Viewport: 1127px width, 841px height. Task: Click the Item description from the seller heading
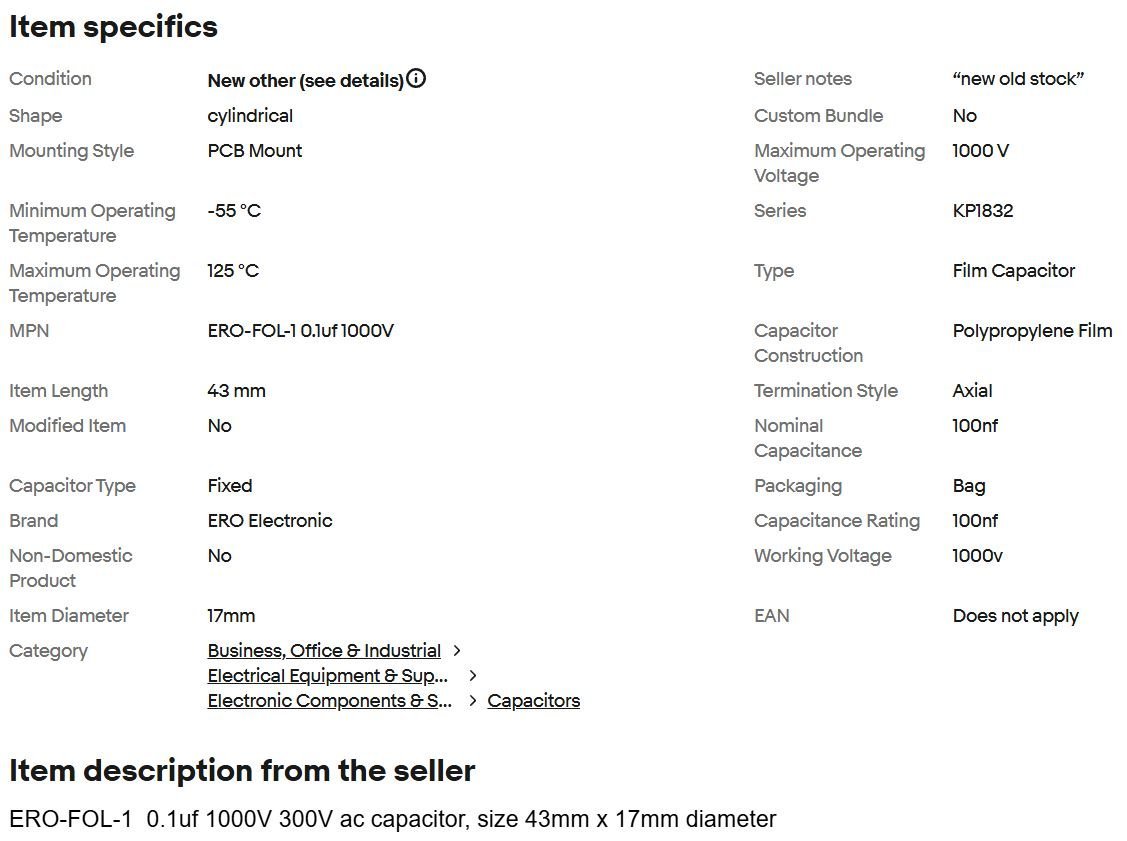point(241,771)
